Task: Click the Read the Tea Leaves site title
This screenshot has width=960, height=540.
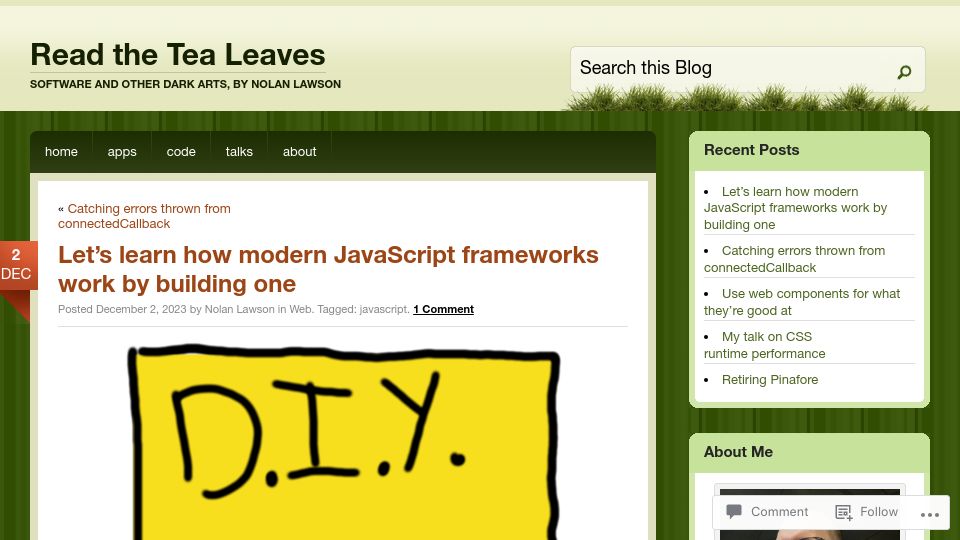Action: coord(178,54)
